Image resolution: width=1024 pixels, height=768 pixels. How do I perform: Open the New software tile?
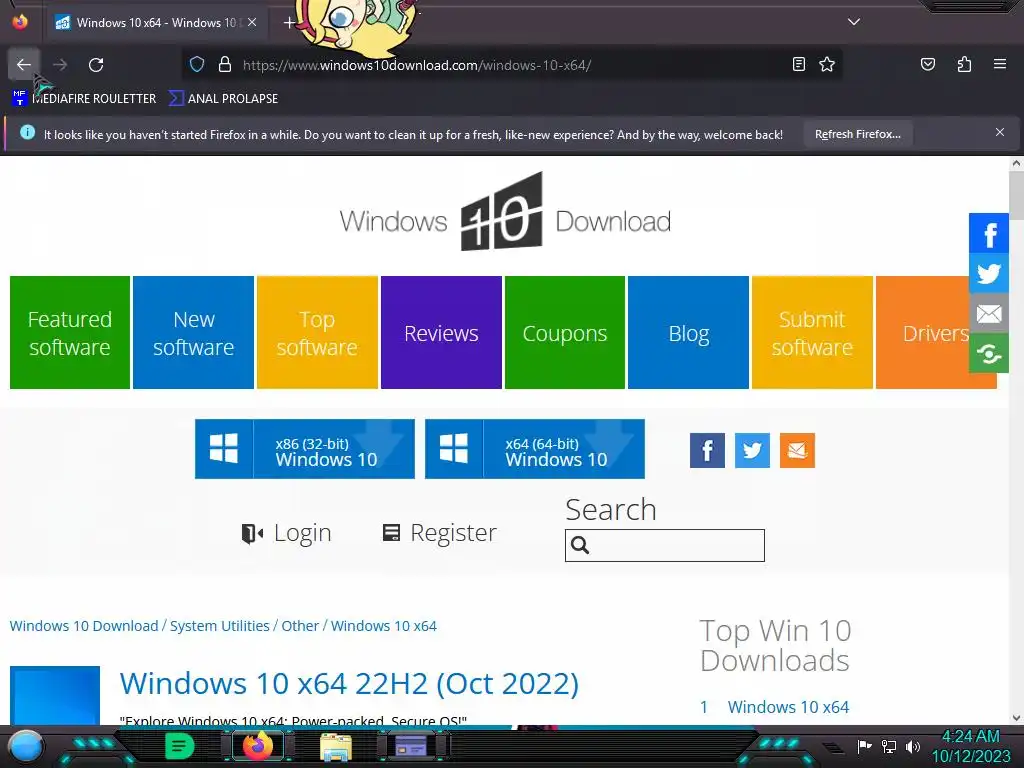click(193, 332)
